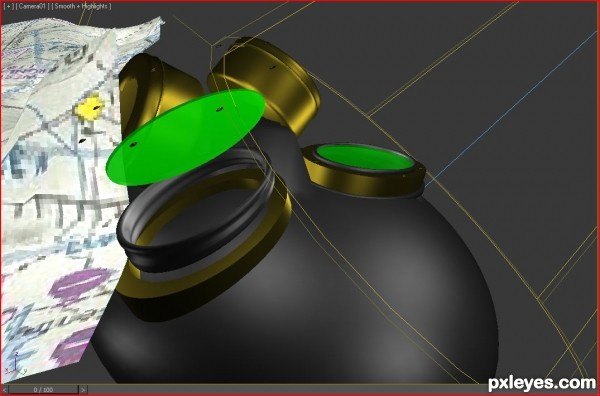Click the 0 / 100 time slider handle
Screen dimensions: 600x396
pyautogui.click(x=43, y=390)
